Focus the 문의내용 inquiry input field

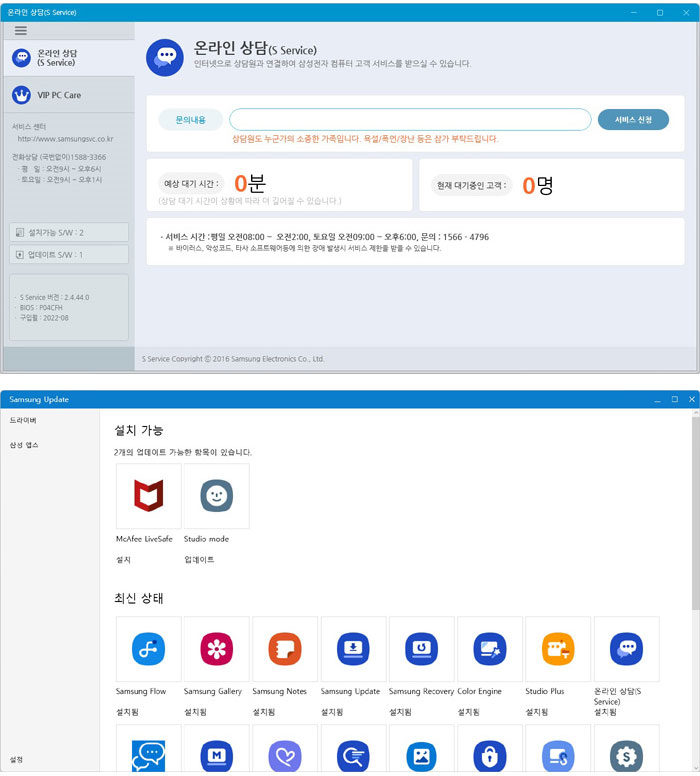410,119
